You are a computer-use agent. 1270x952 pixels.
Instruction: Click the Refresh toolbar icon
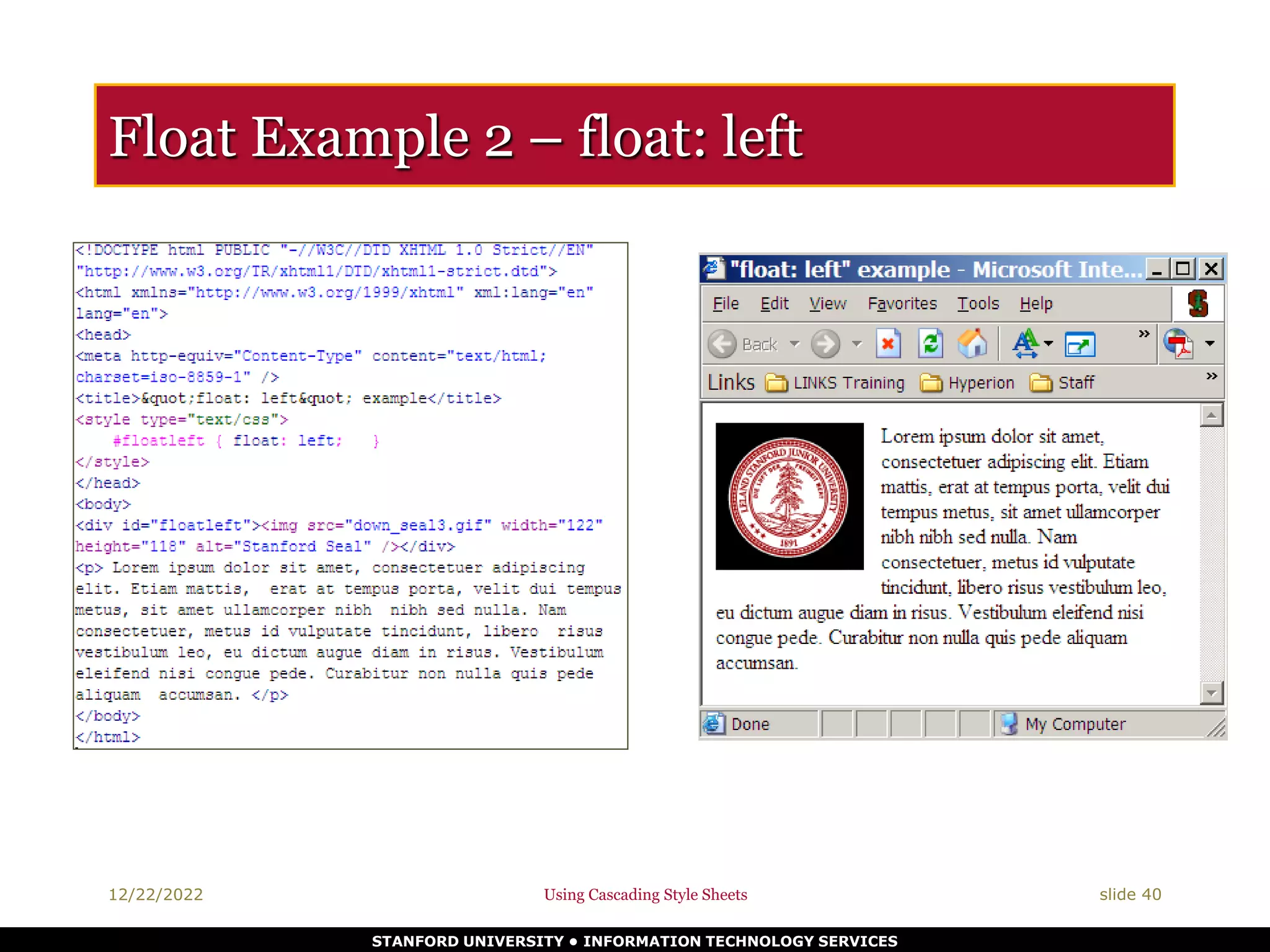[930, 343]
